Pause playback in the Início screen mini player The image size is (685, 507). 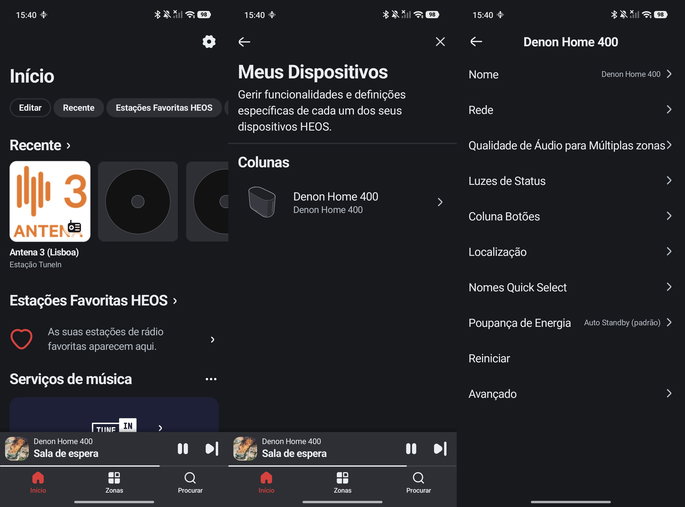point(183,448)
